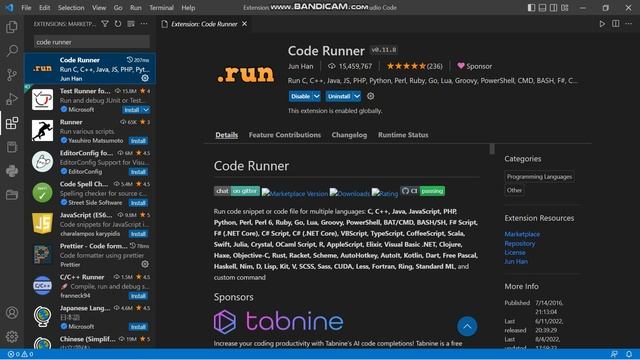Refresh the extensions list
Screen dimensions: 640x360
118,24
